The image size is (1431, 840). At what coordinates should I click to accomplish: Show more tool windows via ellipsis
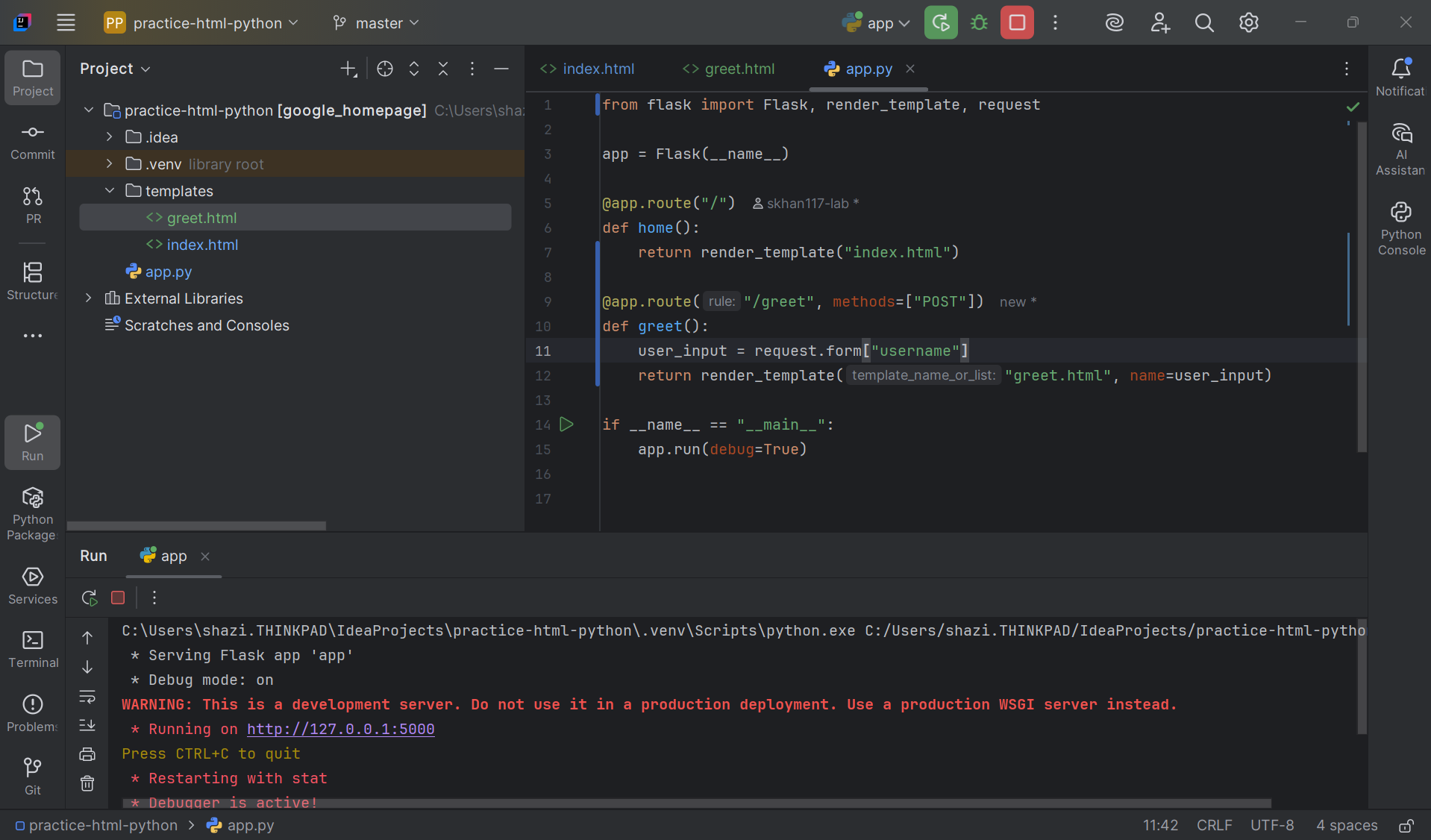[x=33, y=336]
